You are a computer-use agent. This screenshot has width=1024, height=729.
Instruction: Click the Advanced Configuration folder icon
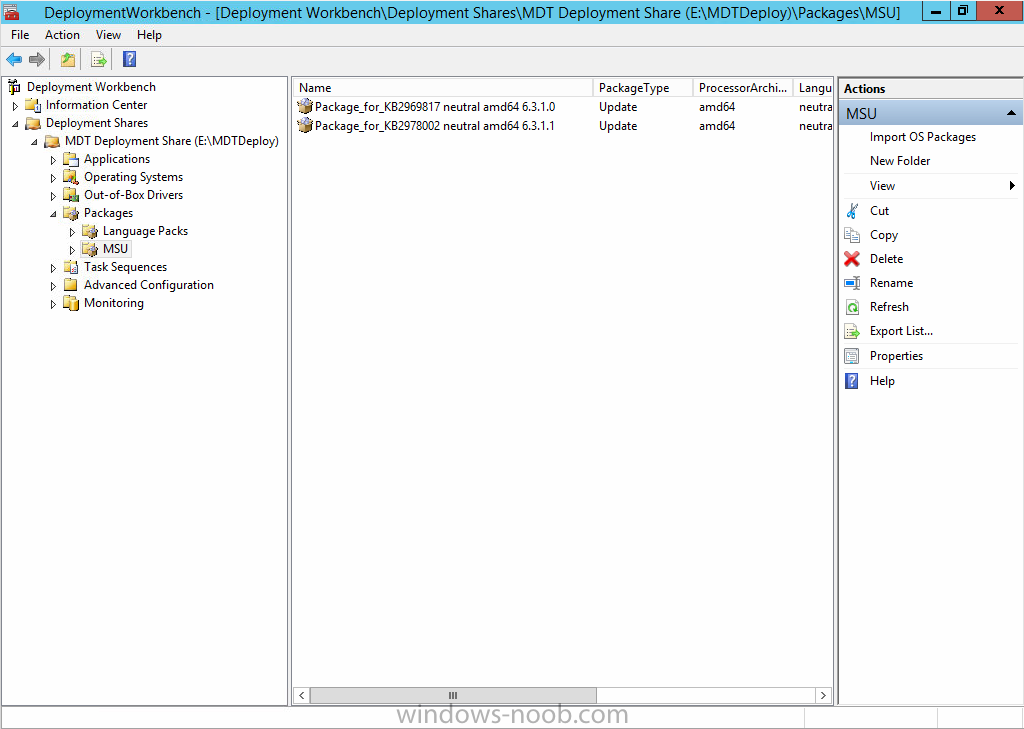(71, 285)
